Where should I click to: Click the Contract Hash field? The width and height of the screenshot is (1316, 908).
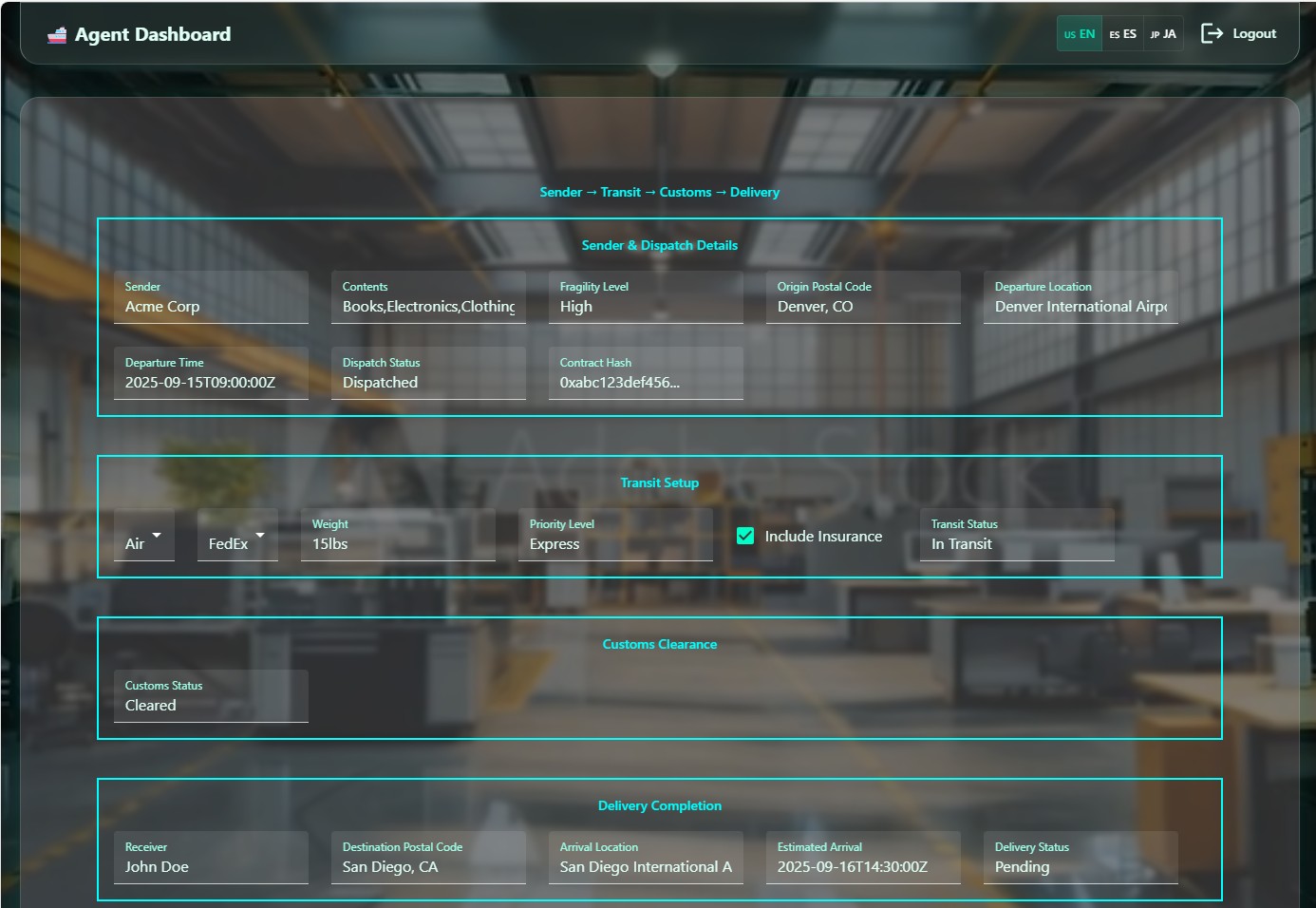(646, 382)
